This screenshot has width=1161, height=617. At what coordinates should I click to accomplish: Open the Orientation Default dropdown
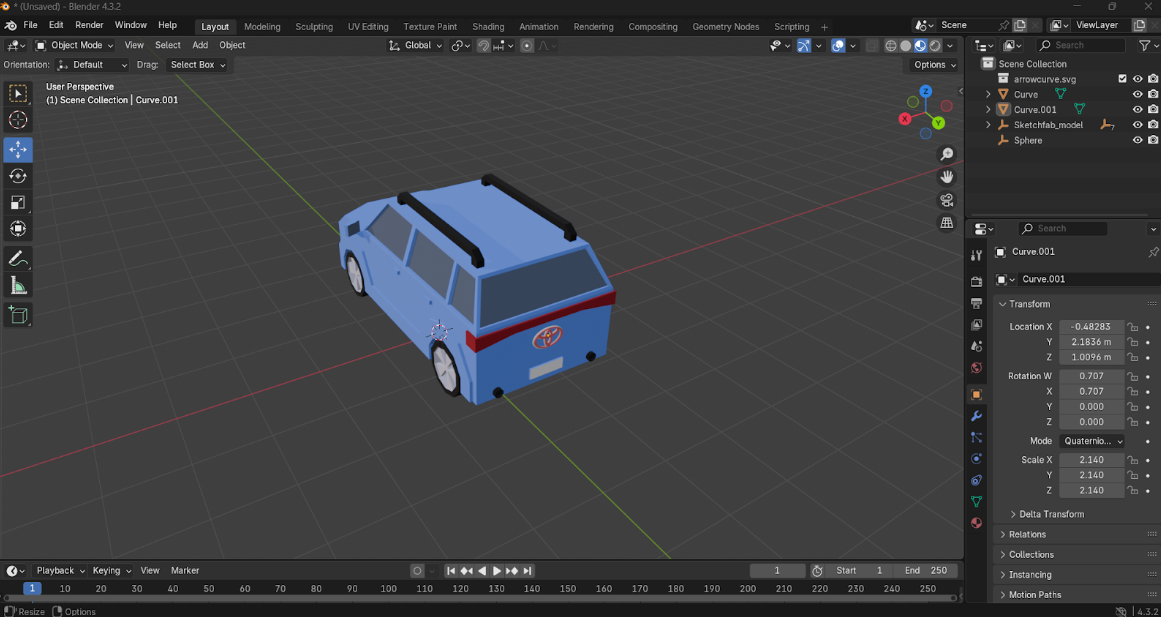click(92, 64)
